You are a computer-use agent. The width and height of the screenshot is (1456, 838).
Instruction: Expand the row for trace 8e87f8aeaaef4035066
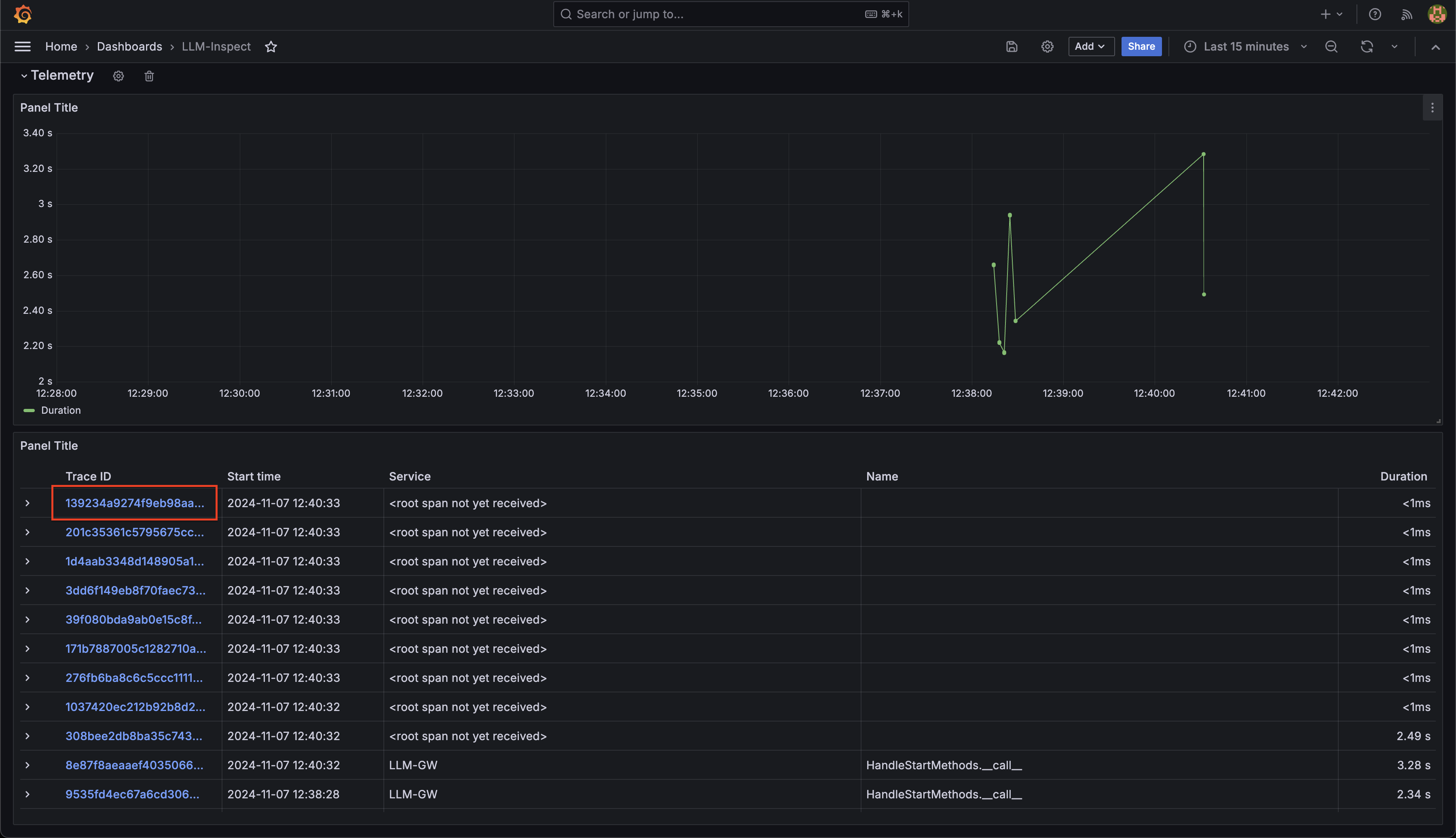tap(27, 765)
